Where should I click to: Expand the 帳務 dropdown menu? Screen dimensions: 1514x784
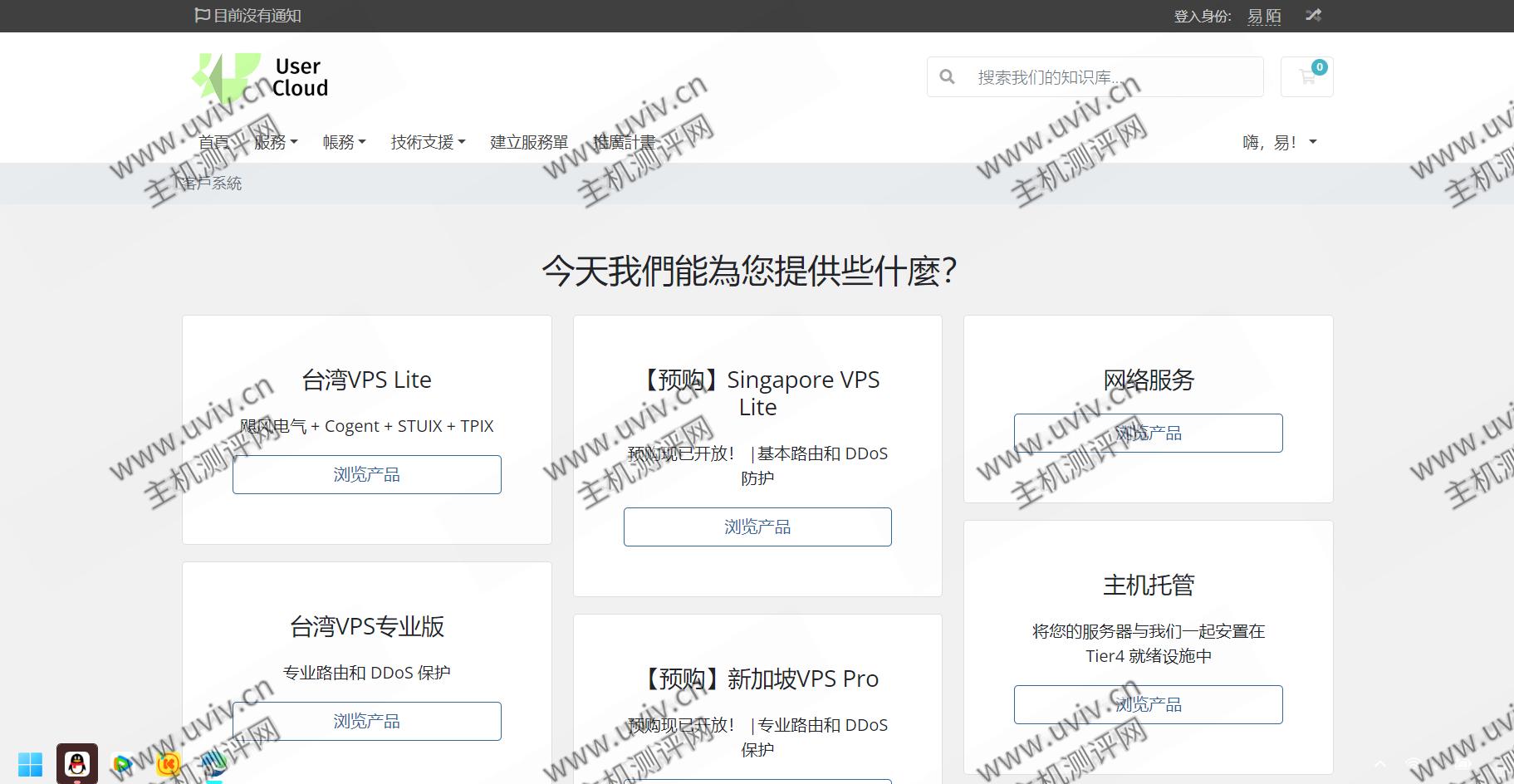pyautogui.click(x=344, y=142)
